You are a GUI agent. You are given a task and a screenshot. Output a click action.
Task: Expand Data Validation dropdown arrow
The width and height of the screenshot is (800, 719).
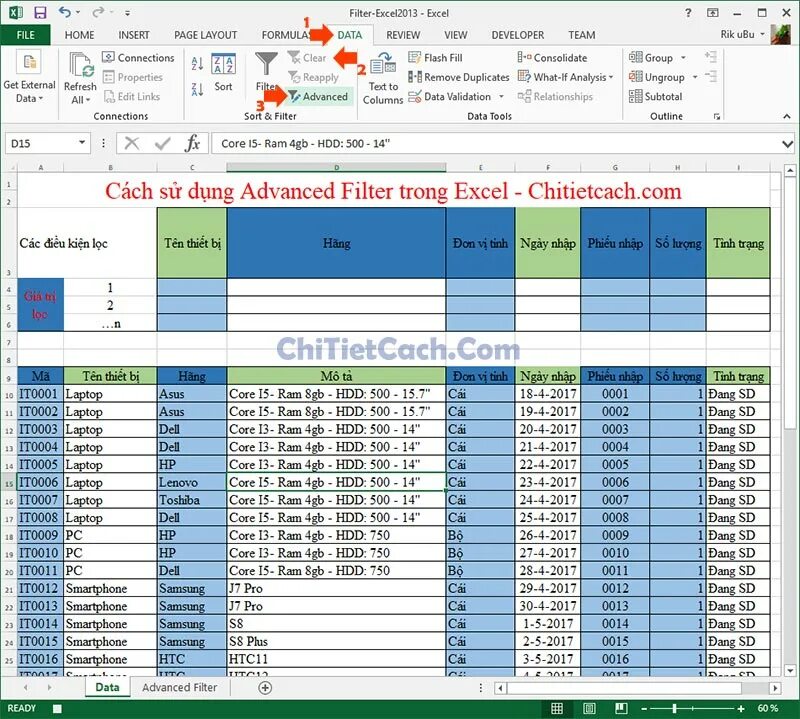(x=501, y=96)
